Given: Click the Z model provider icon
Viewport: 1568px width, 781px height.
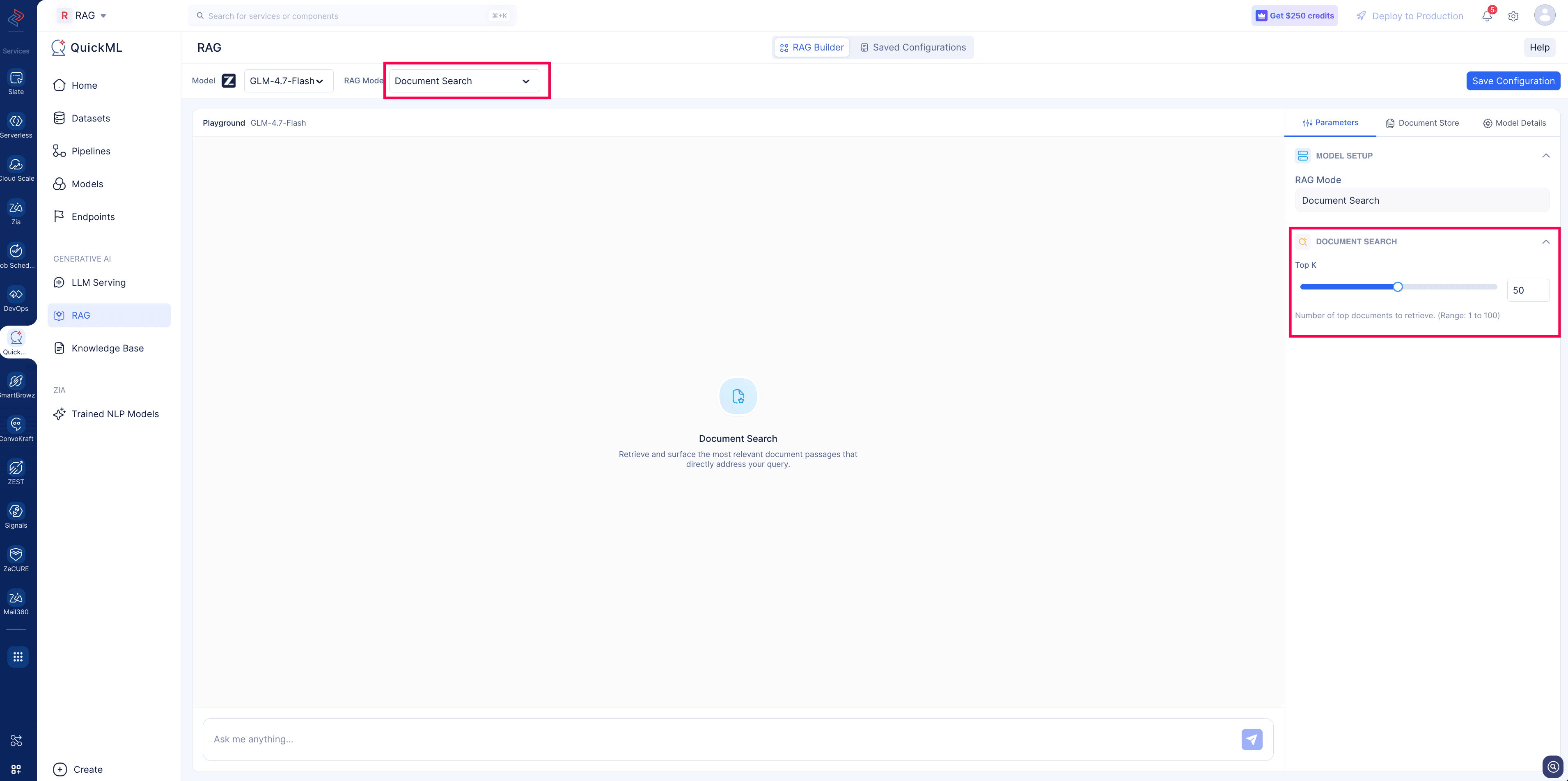Looking at the screenshot, I should coord(229,81).
